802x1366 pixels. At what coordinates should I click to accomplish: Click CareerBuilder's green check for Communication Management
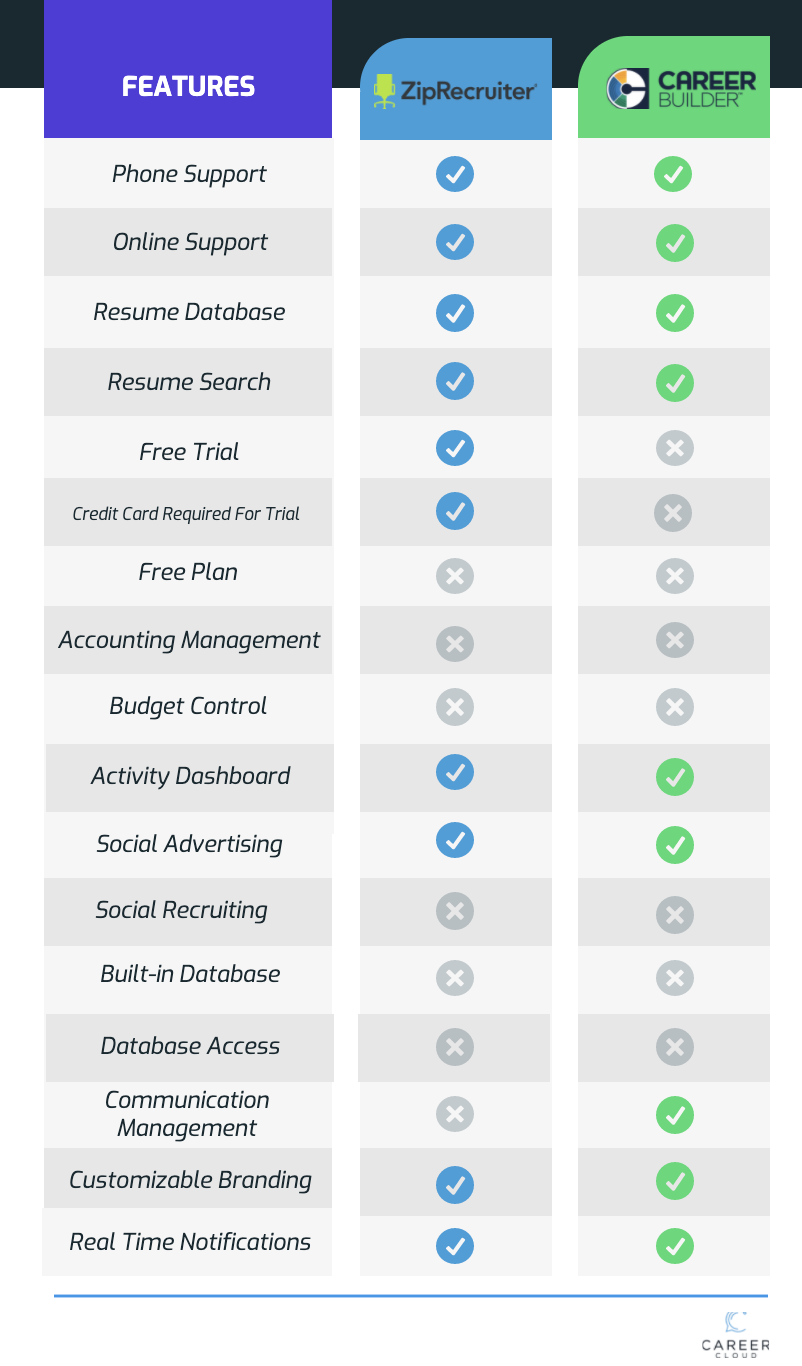point(674,1115)
